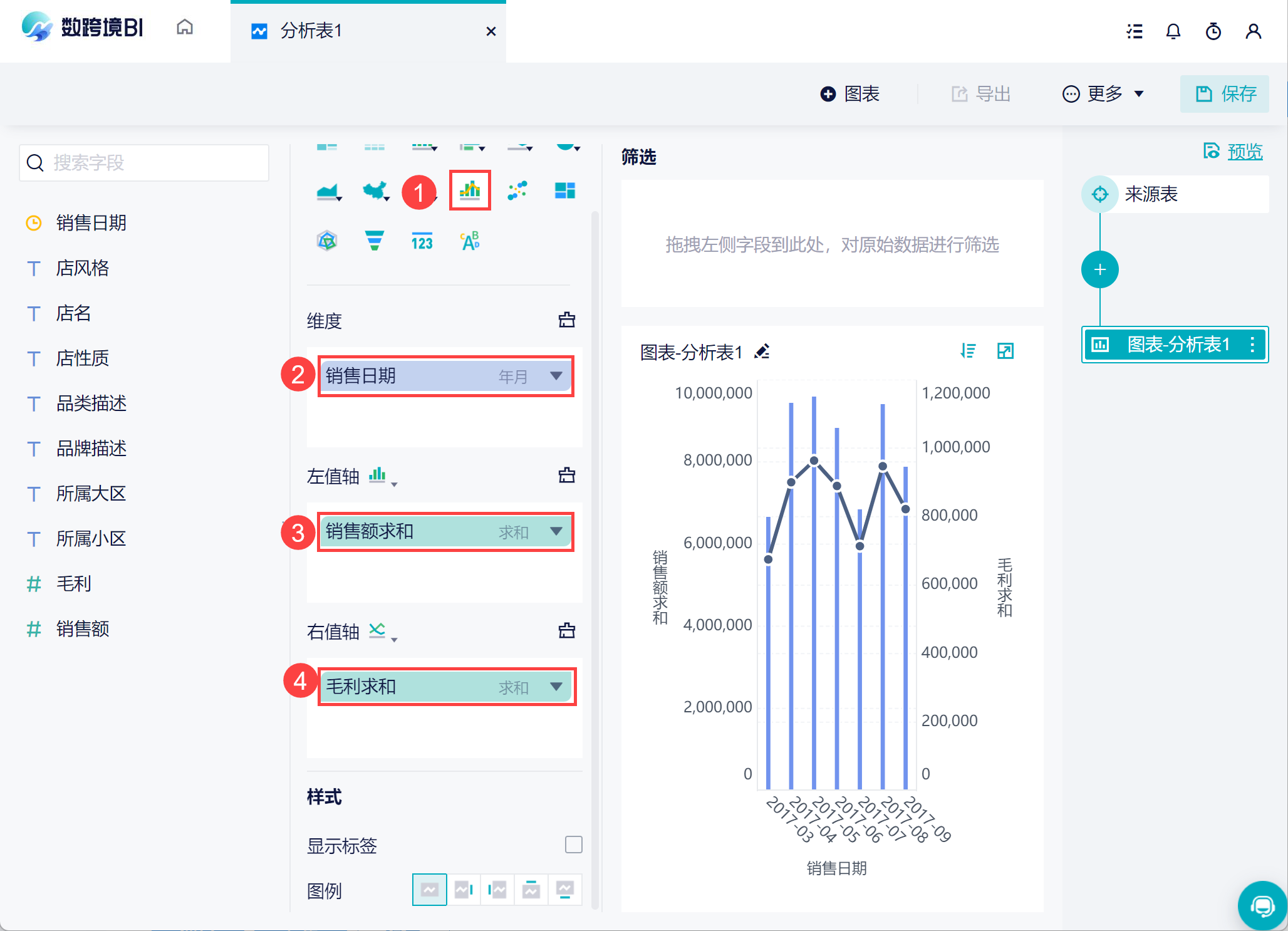The height and width of the screenshot is (931, 1288).
Task: Enable the 显示标签 checkbox
Action: point(573,845)
